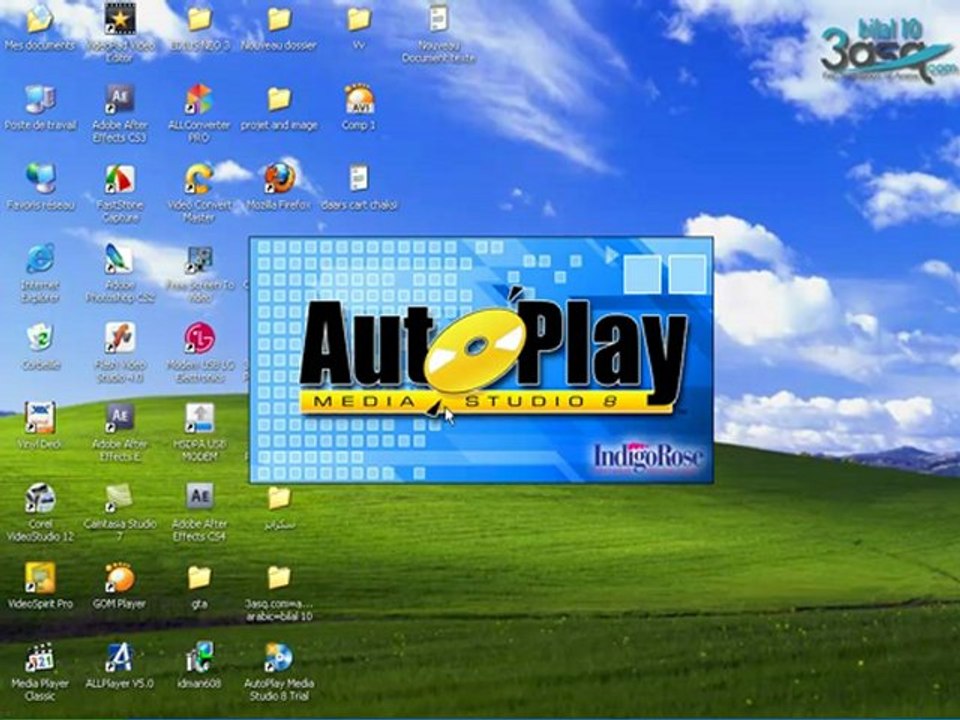The width and height of the screenshot is (960, 720).
Task: Open the gta folder
Action: point(199,577)
